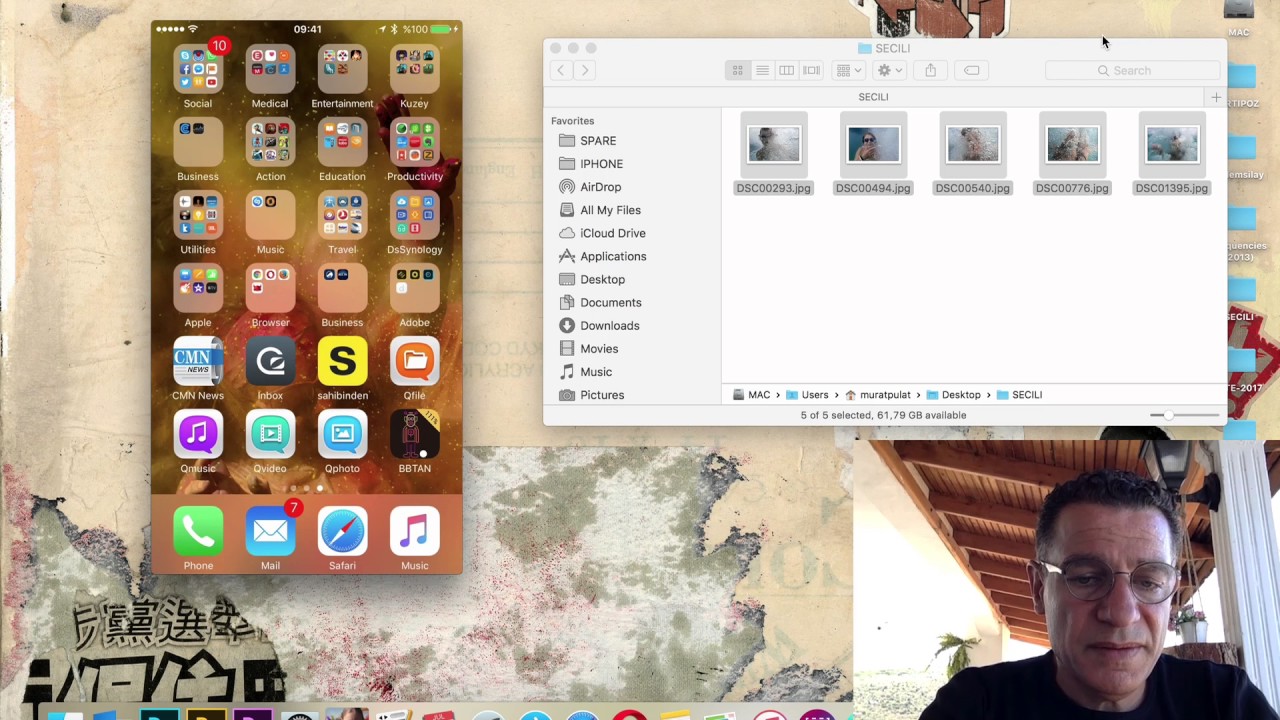1280x720 pixels.
Task: Select the DSC00494.jpg thumbnail
Action: click(873, 145)
